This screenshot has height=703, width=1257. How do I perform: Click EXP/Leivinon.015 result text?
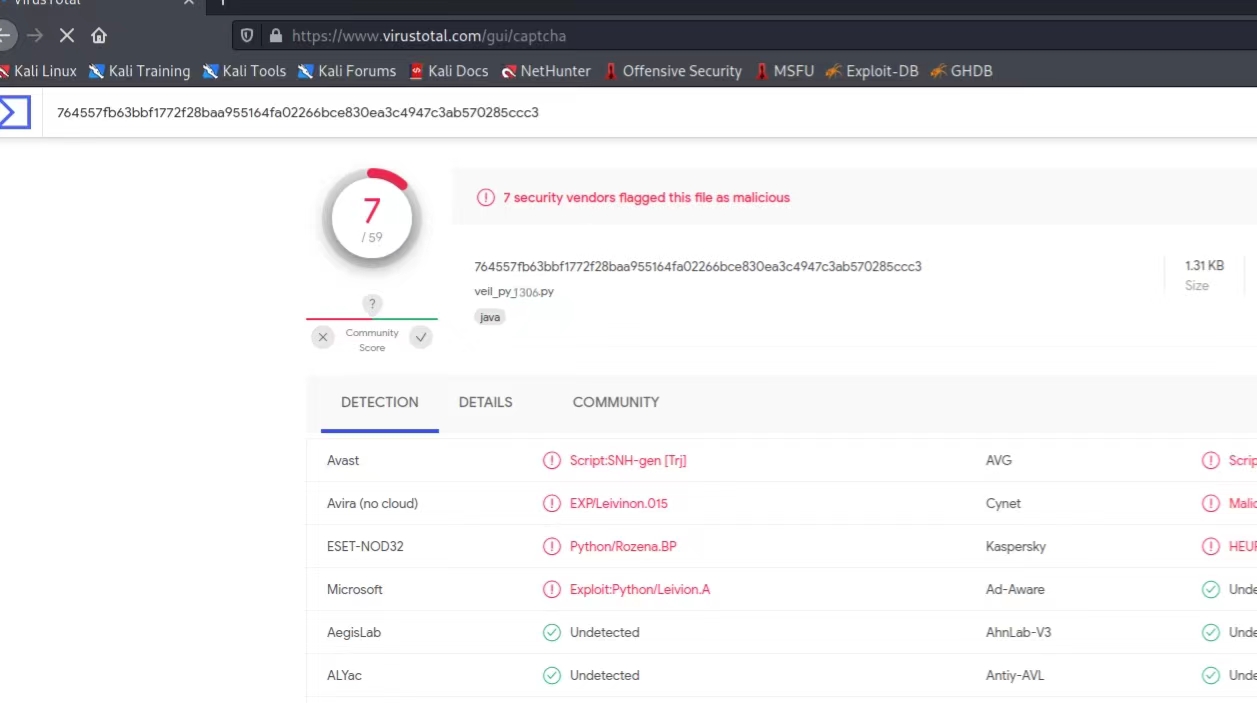(619, 503)
